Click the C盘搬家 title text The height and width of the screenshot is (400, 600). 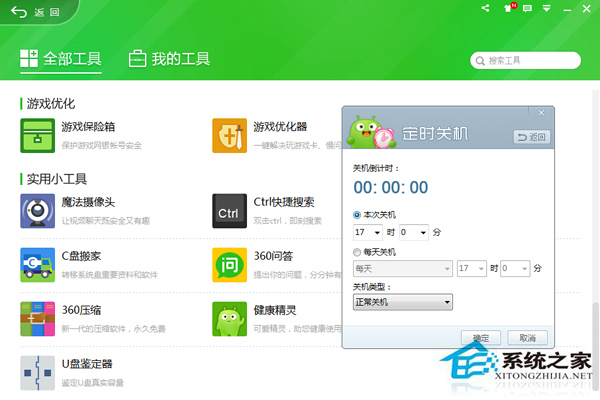82,256
